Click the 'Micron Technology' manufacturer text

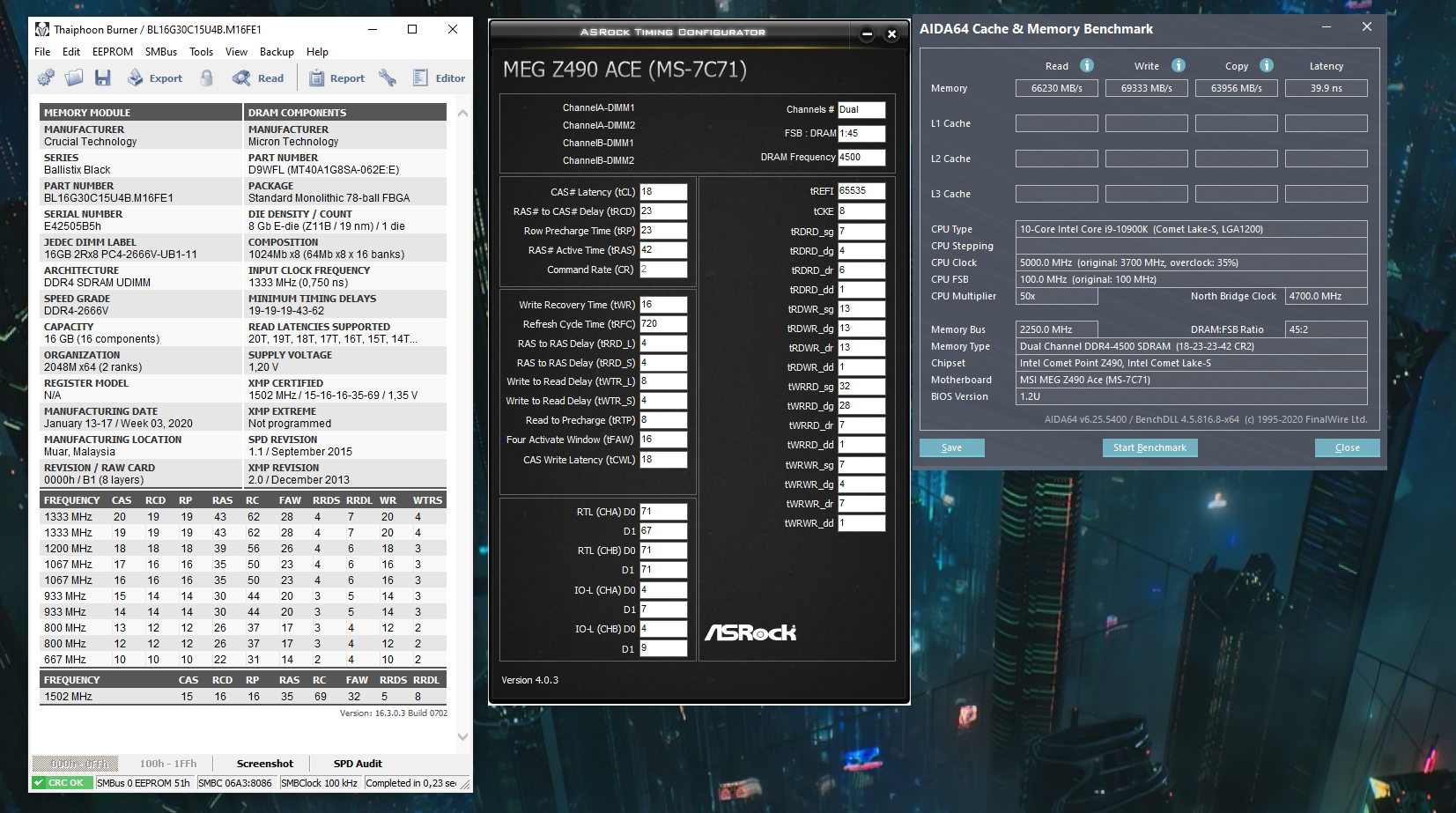pyautogui.click(x=293, y=142)
